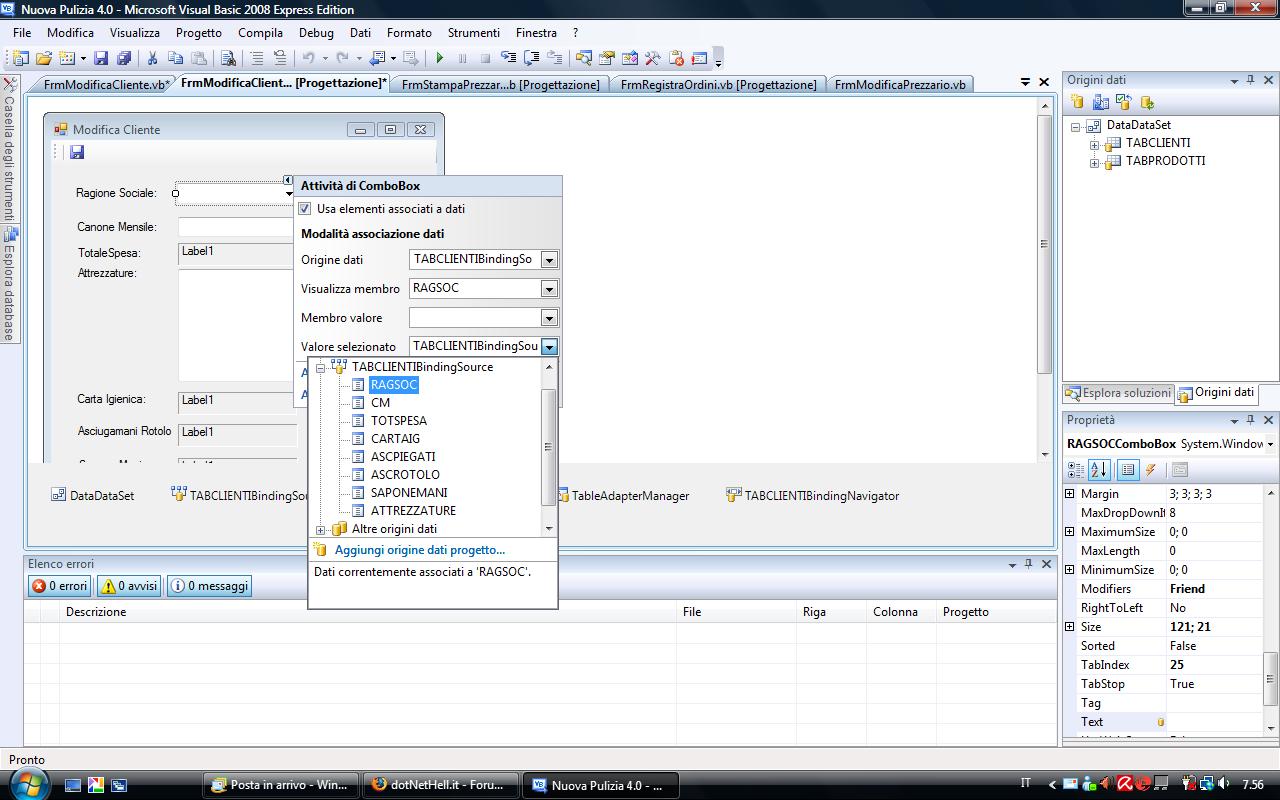This screenshot has width=1280, height=800.
Task: Open 'dotNetHell.it - Forum' taskbar item
Action: [440, 785]
